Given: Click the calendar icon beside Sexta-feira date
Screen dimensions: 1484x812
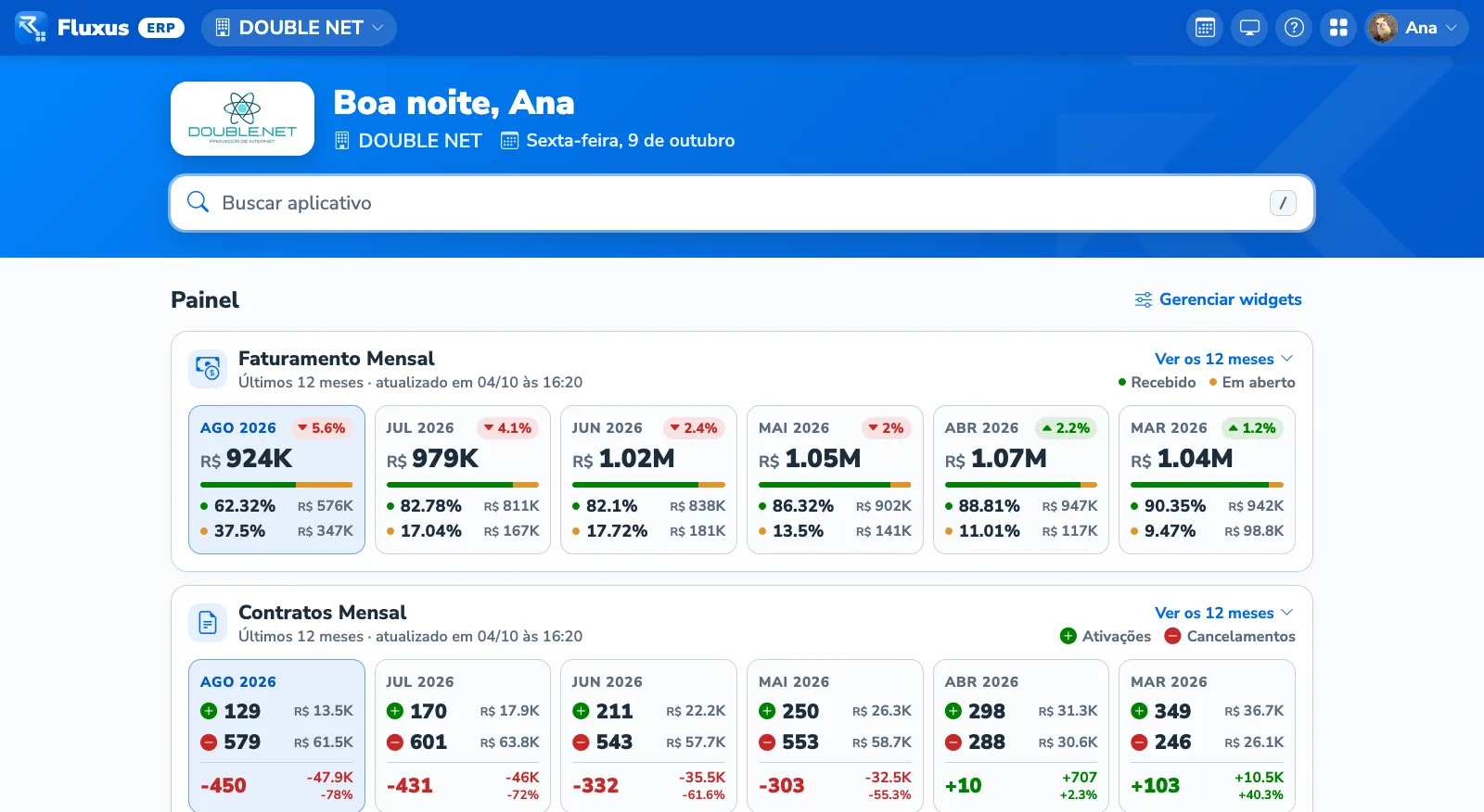Looking at the screenshot, I should coord(509,141).
